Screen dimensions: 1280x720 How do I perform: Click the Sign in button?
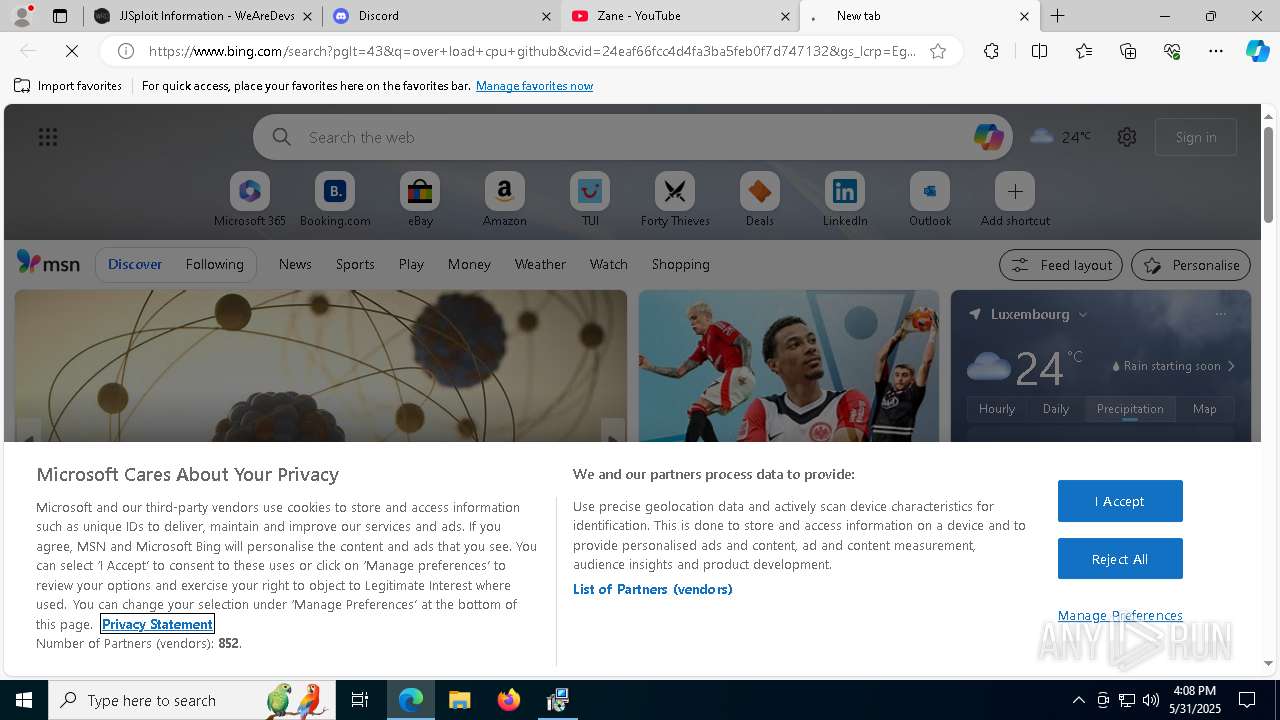[x=1196, y=137]
